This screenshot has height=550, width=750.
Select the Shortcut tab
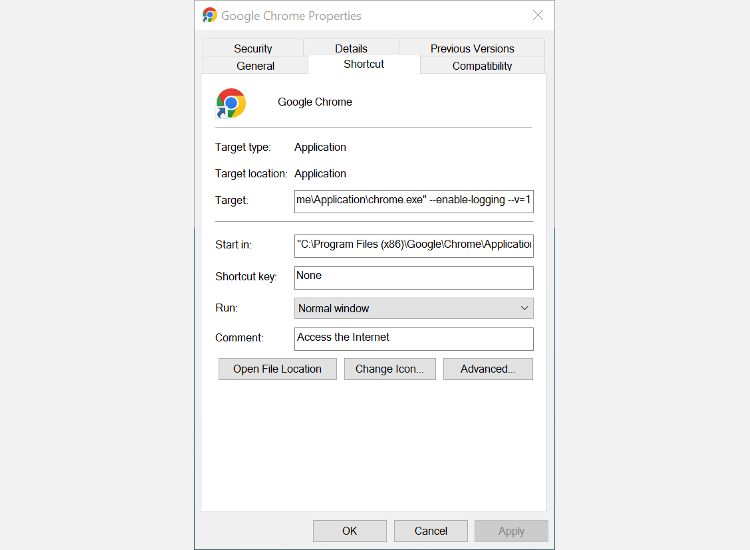click(364, 64)
